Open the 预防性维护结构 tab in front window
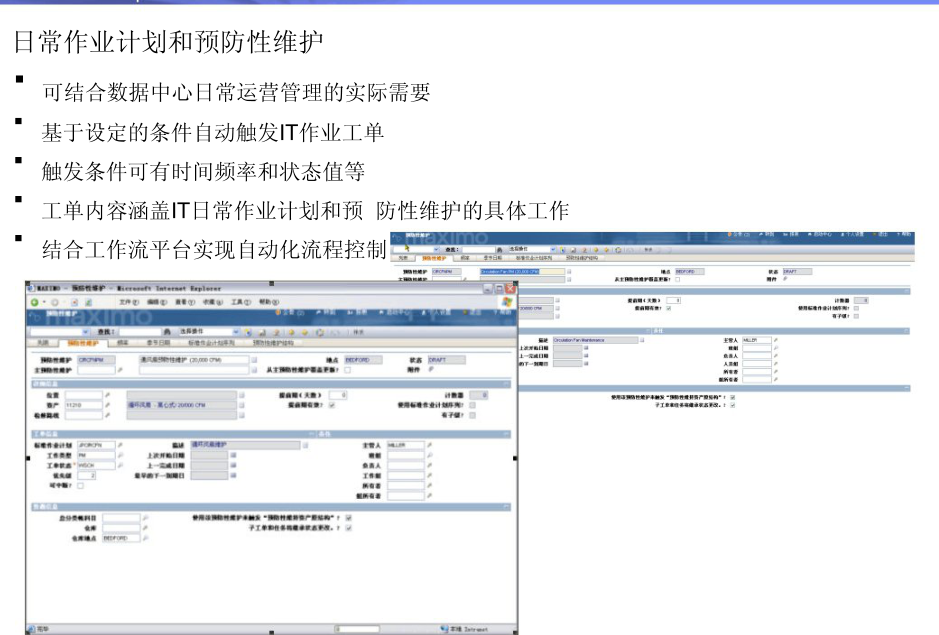This screenshot has height=635, width=939. click(x=275, y=343)
